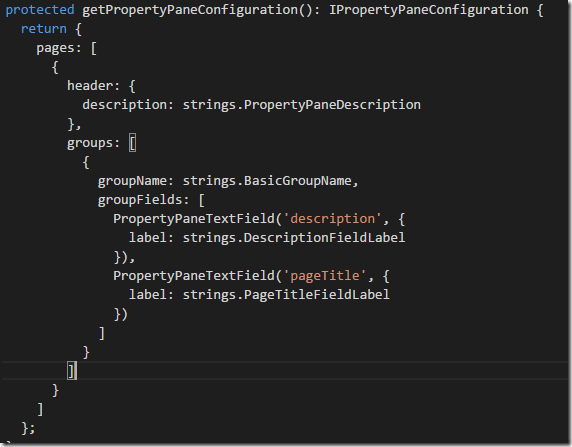
Task: Click the PageTitleFieldLabel identifier
Action: (317, 295)
